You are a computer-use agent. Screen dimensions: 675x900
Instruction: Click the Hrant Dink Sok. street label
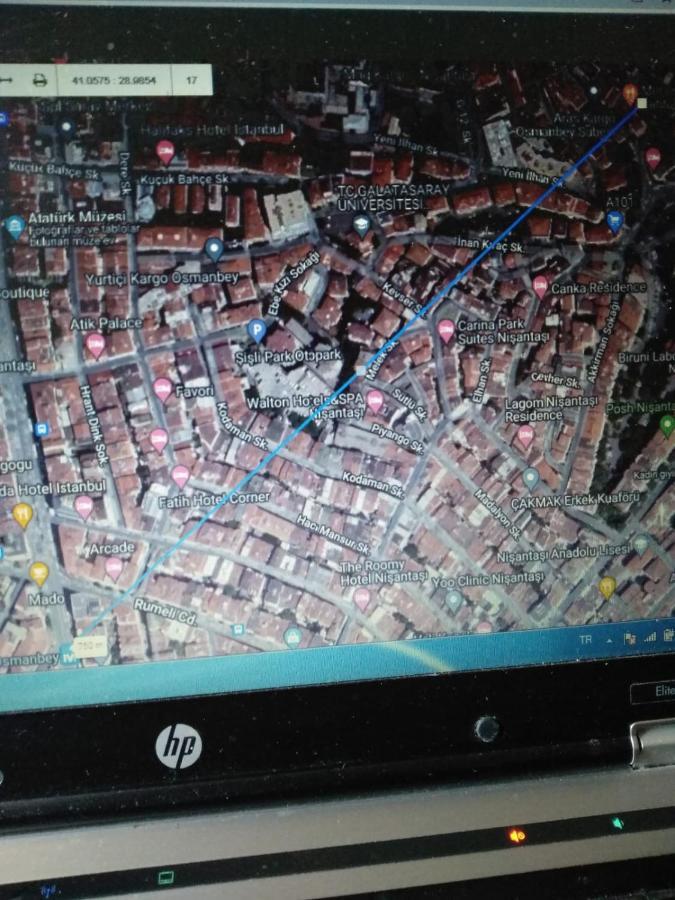point(94,425)
